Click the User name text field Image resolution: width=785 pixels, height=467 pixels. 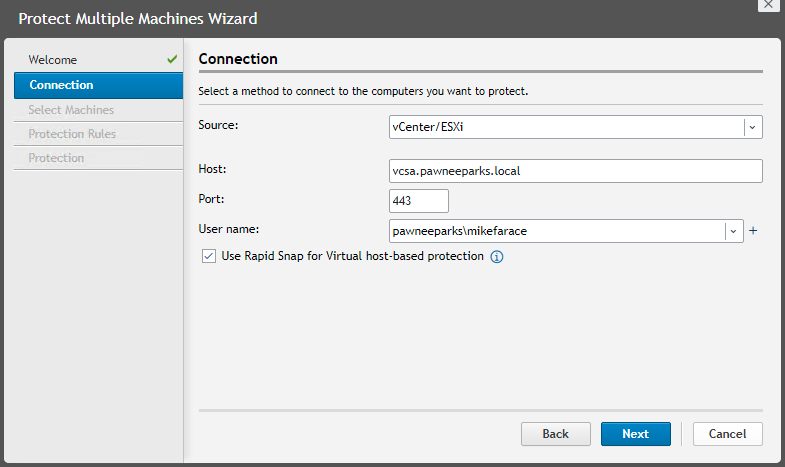pyautogui.click(x=557, y=231)
